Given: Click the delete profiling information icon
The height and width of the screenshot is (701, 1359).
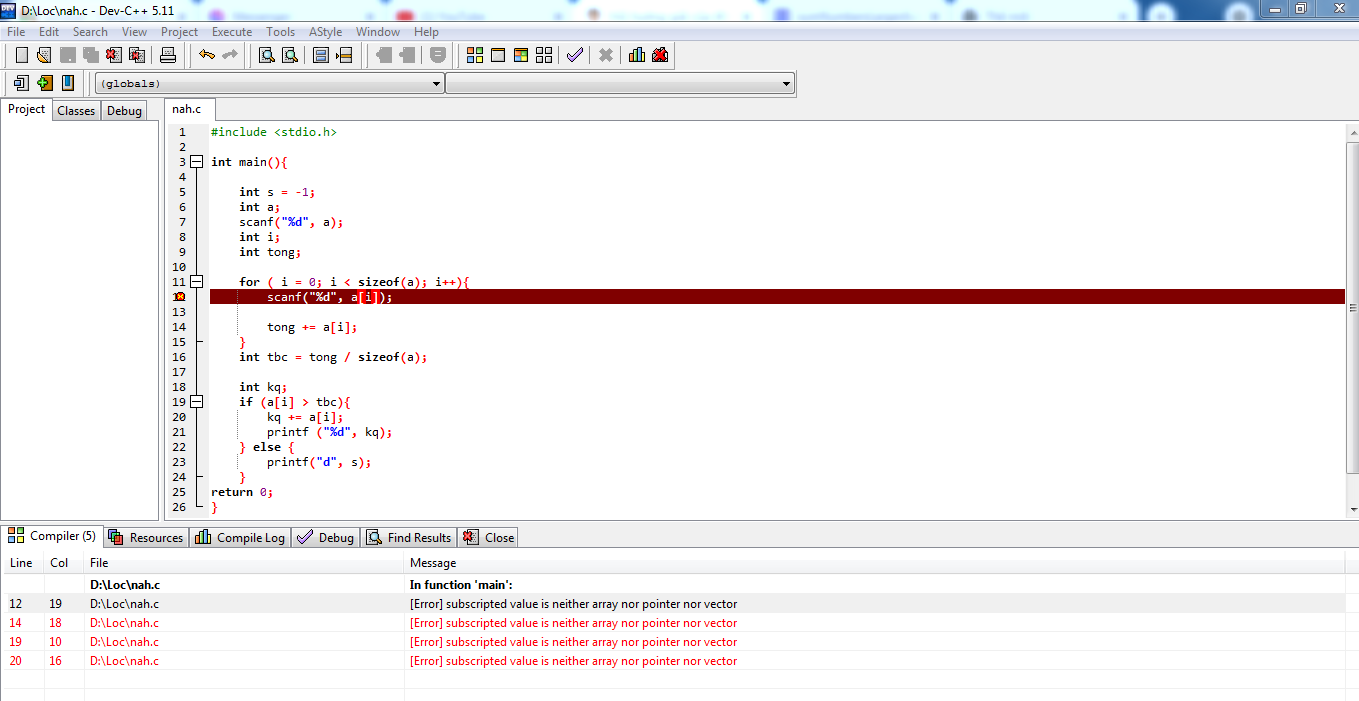Looking at the screenshot, I should coord(660,55).
